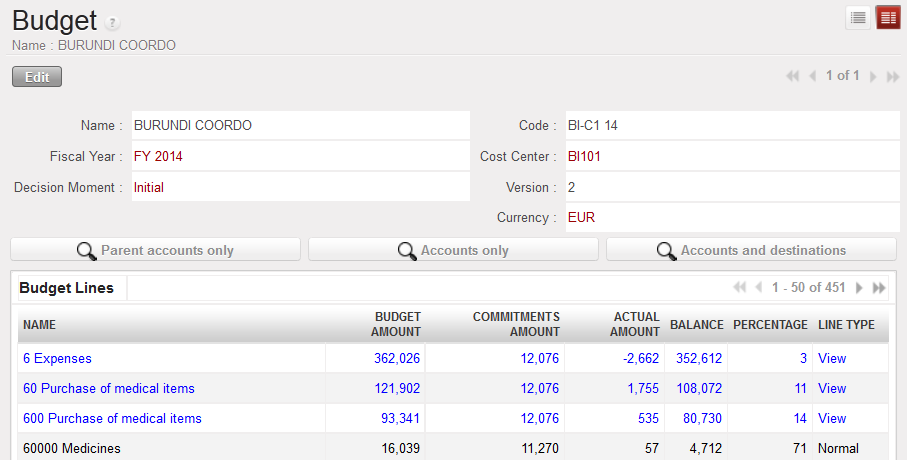Go to last record in top pager

pyautogui.click(x=892, y=76)
